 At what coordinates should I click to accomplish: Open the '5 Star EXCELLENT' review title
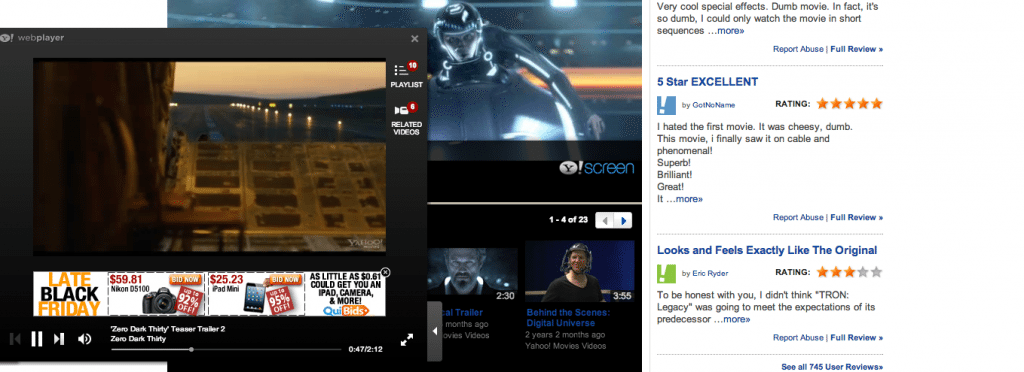707,82
